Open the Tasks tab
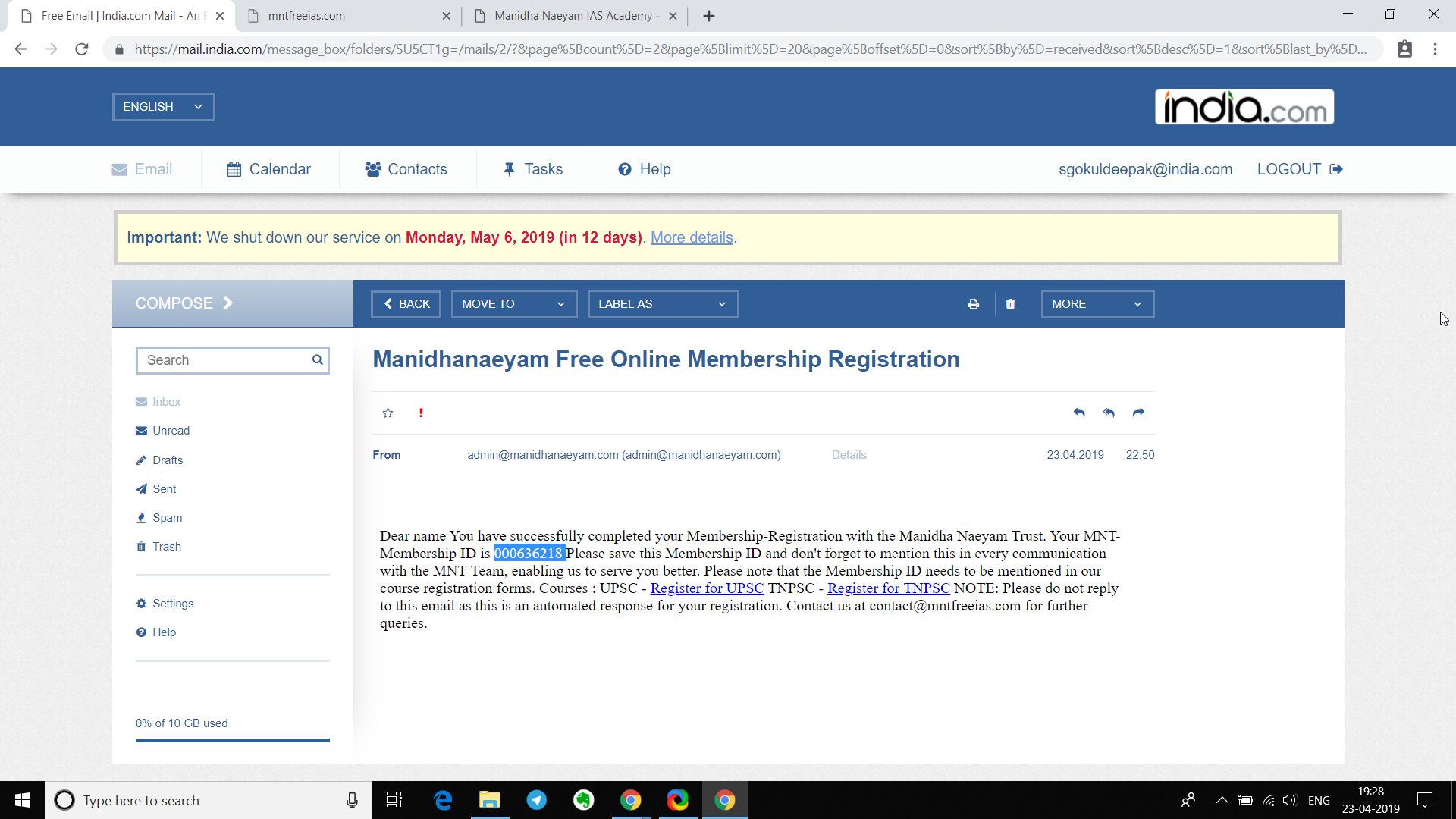The width and height of the screenshot is (1456, 819). [x=533, y=169]
